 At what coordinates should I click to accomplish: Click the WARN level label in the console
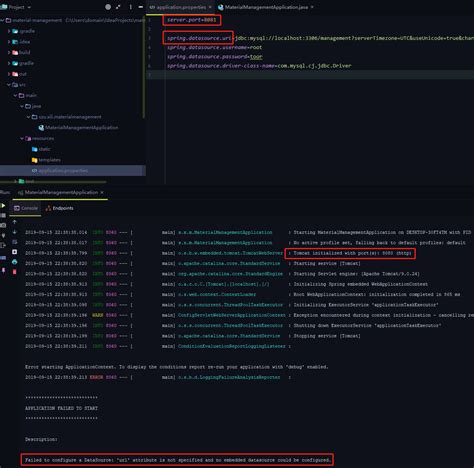point(97,315)
